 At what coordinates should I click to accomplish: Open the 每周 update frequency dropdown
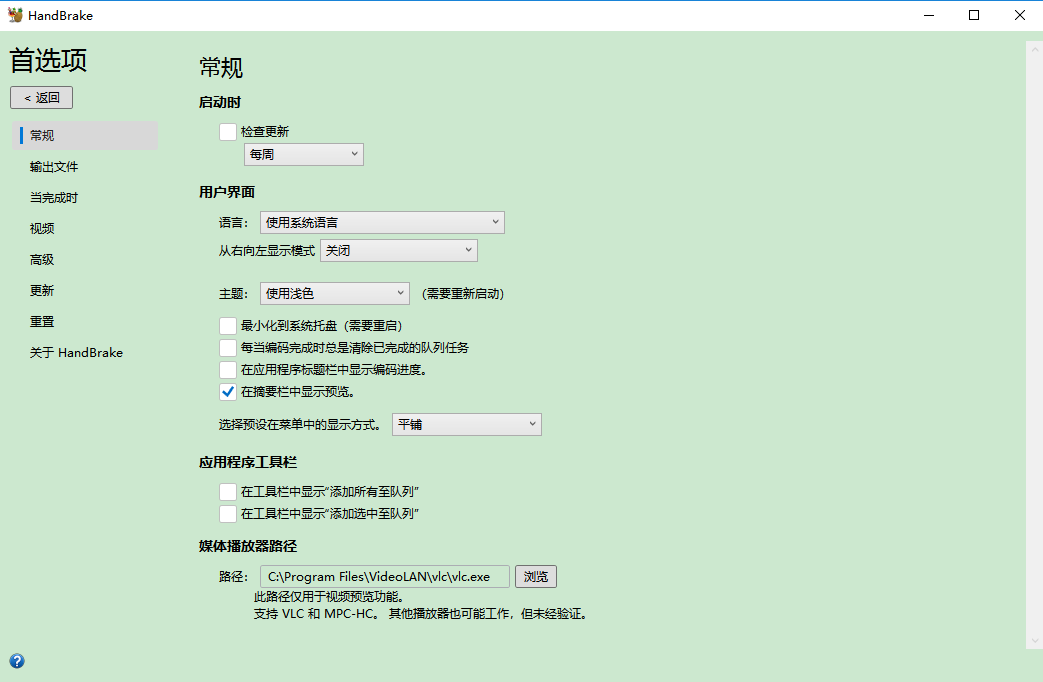tap(303, 154)
